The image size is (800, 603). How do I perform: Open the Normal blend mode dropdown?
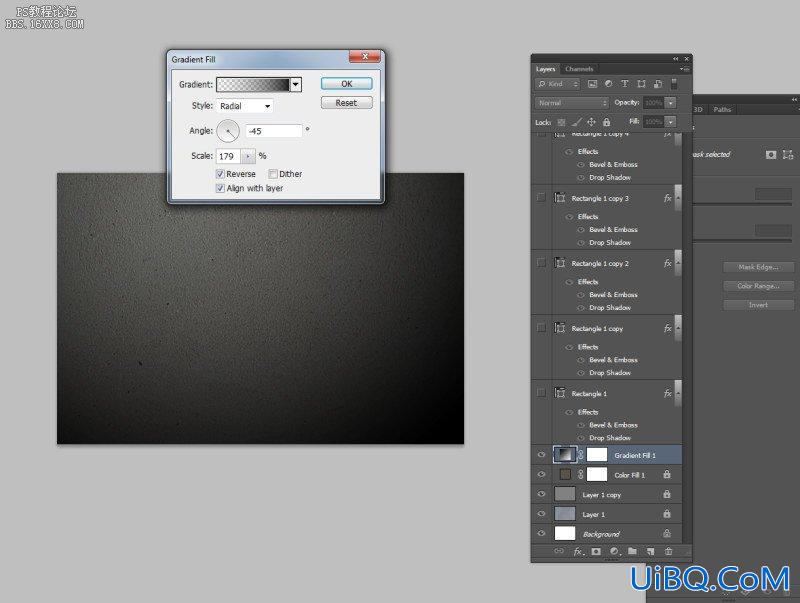(x=572, y=103)
